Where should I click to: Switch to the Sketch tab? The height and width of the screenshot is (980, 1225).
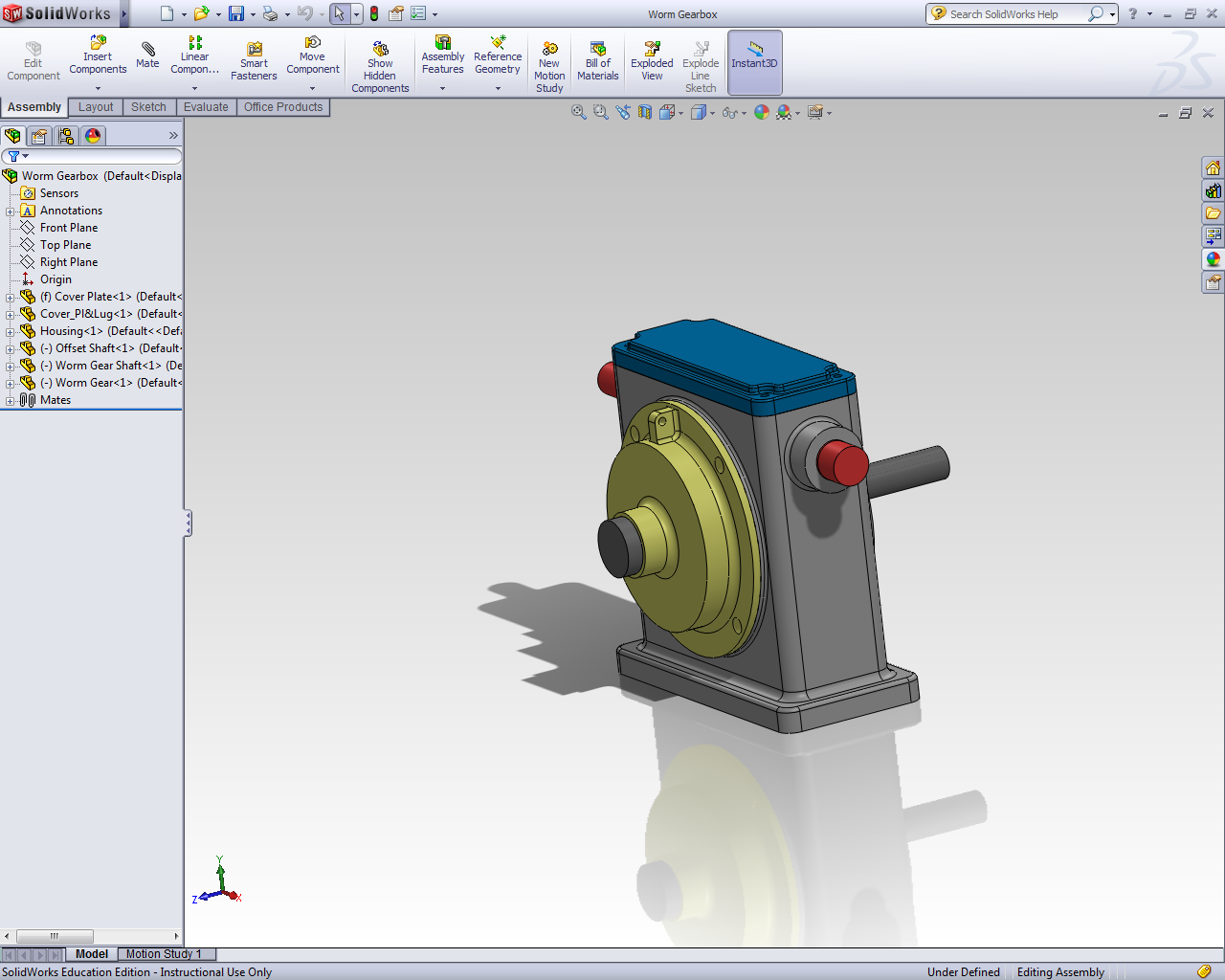click(148, 107)
